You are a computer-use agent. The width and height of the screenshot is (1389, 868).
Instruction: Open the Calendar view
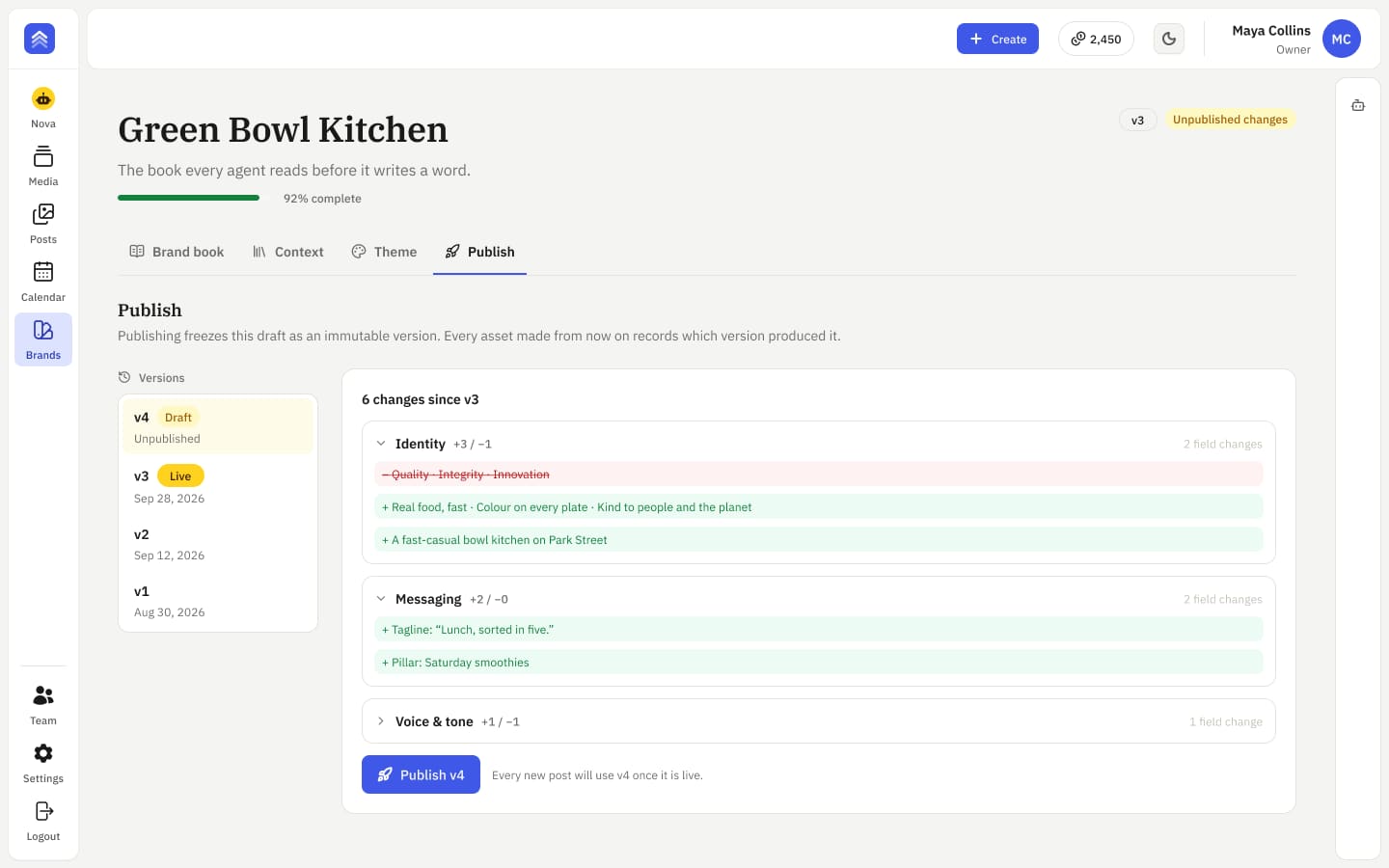[x=43, y=282]
